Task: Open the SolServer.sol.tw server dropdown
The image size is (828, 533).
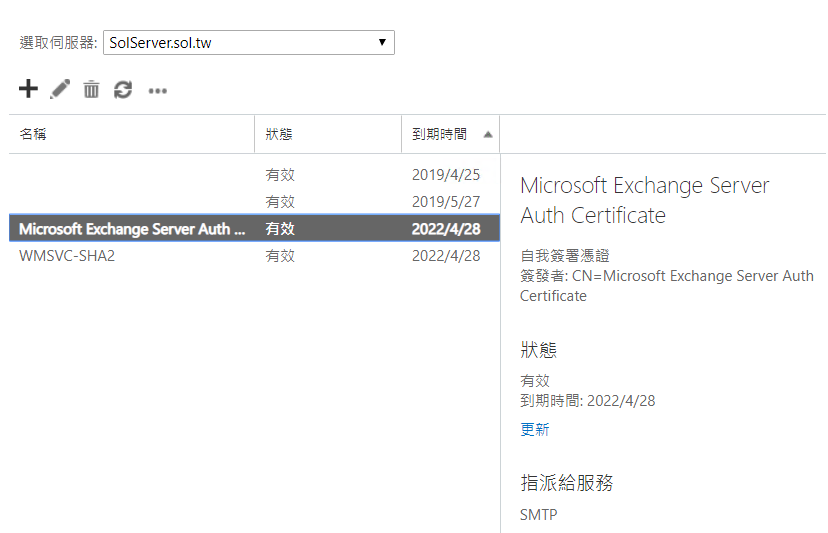Action: [249, 43]
